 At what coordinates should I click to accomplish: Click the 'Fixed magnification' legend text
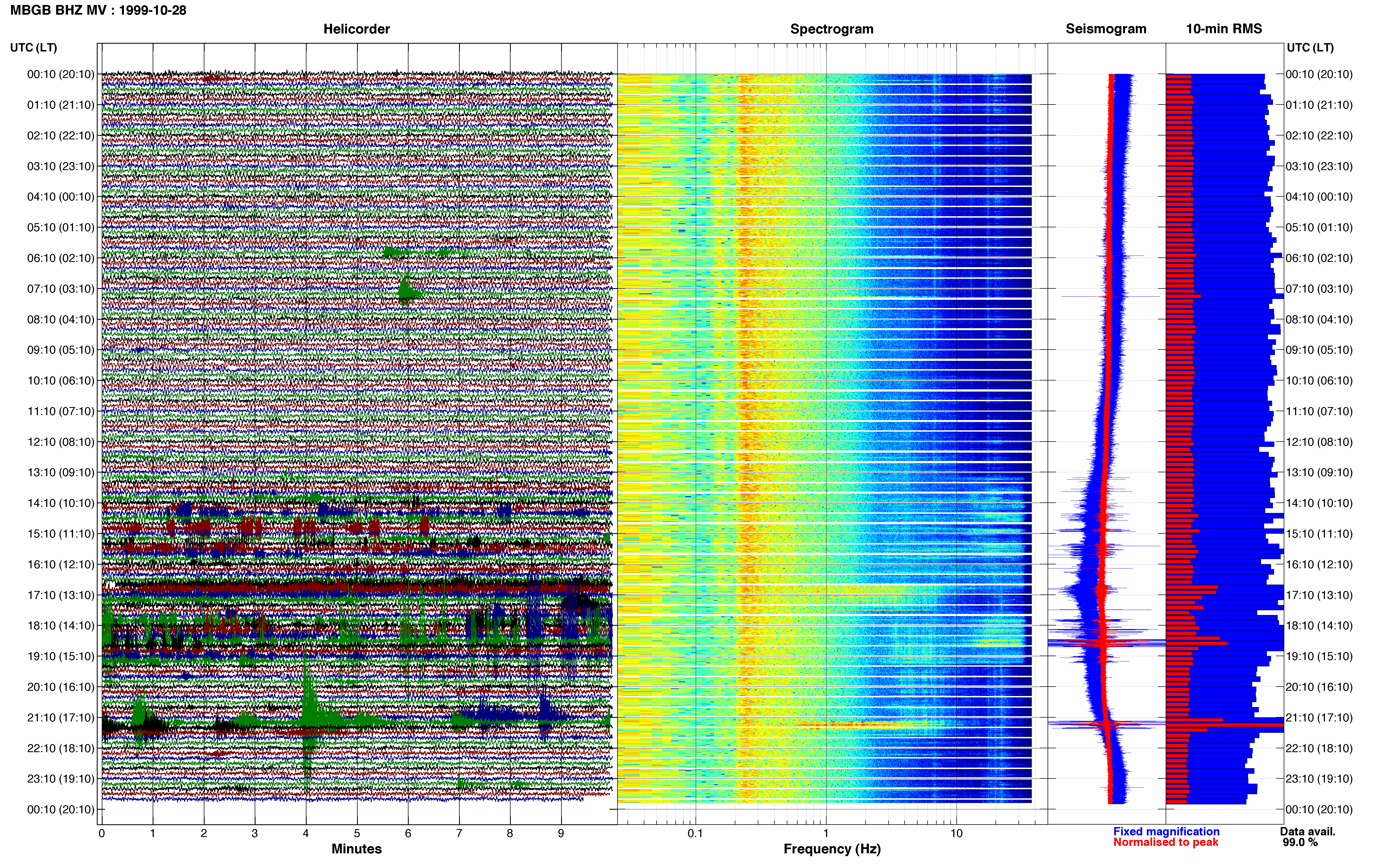click(1166, 831)
